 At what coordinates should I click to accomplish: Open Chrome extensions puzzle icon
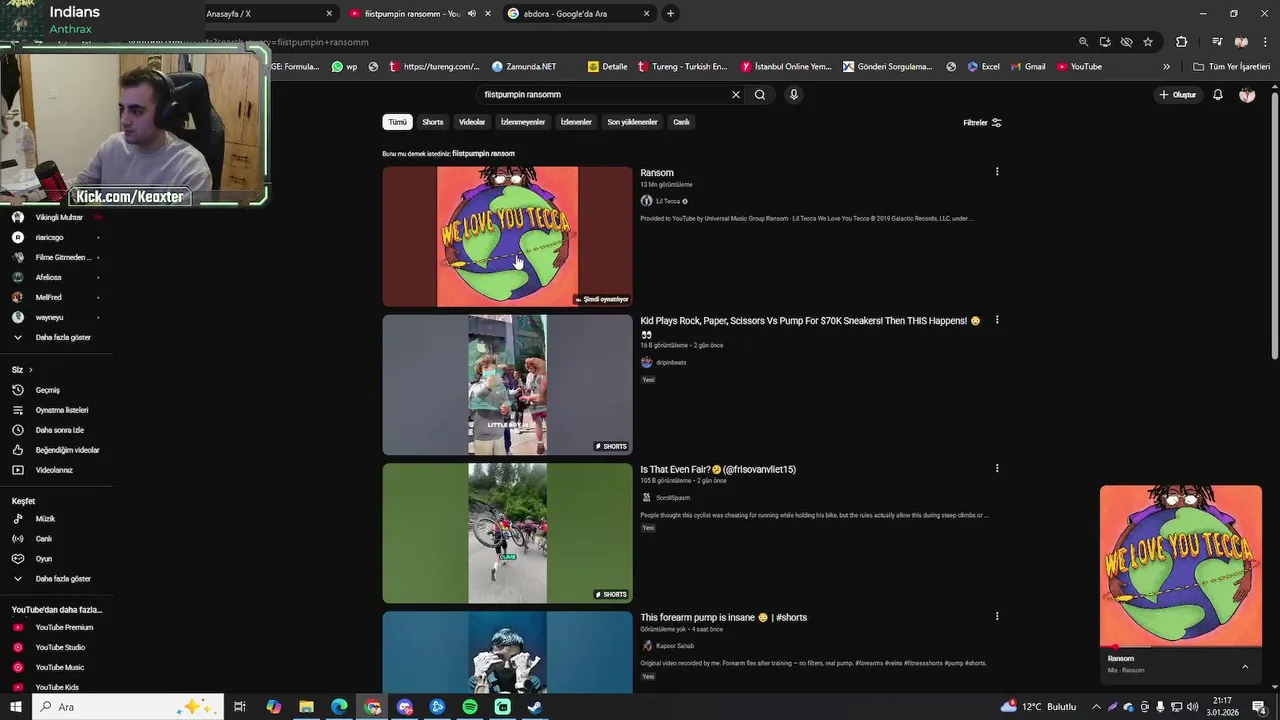click(x=1181, y=42)
